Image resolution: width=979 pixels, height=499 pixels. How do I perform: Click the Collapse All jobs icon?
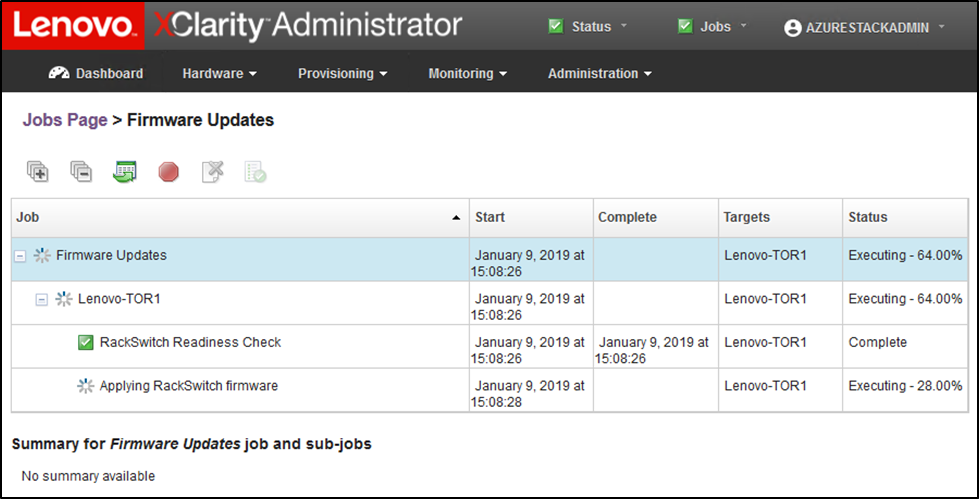click(x=81, y=171)
